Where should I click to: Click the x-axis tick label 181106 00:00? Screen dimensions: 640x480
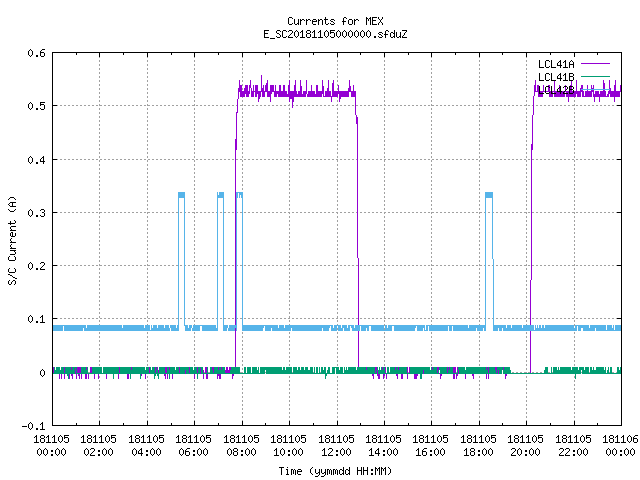tap(620, 446)
